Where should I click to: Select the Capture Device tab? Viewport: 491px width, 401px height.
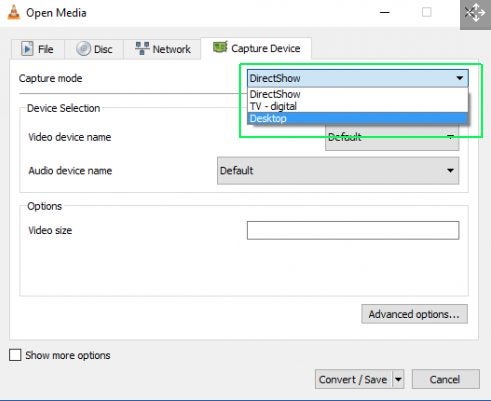(x=256, y=48)
